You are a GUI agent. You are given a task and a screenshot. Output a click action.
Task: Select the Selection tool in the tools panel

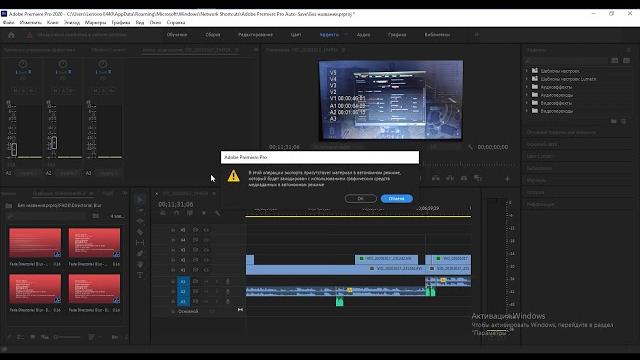140,200
